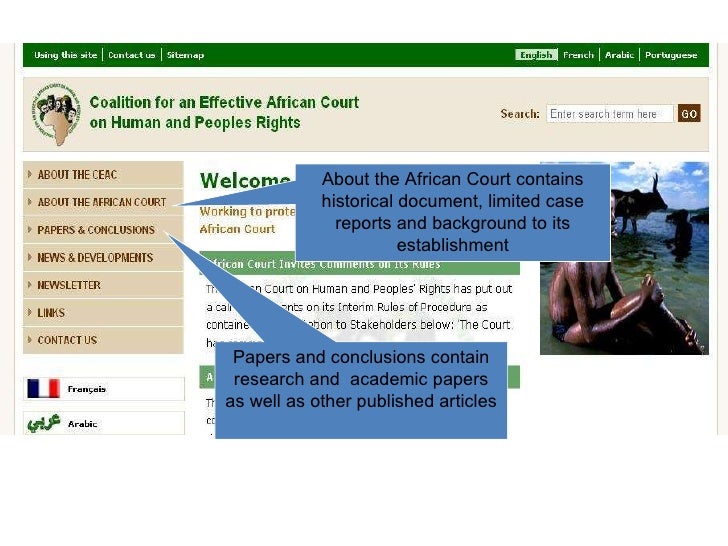This screenshot has width=728, height=546.
Task: Switch site language to Arabic in top bar
Action: coord(619,55)
